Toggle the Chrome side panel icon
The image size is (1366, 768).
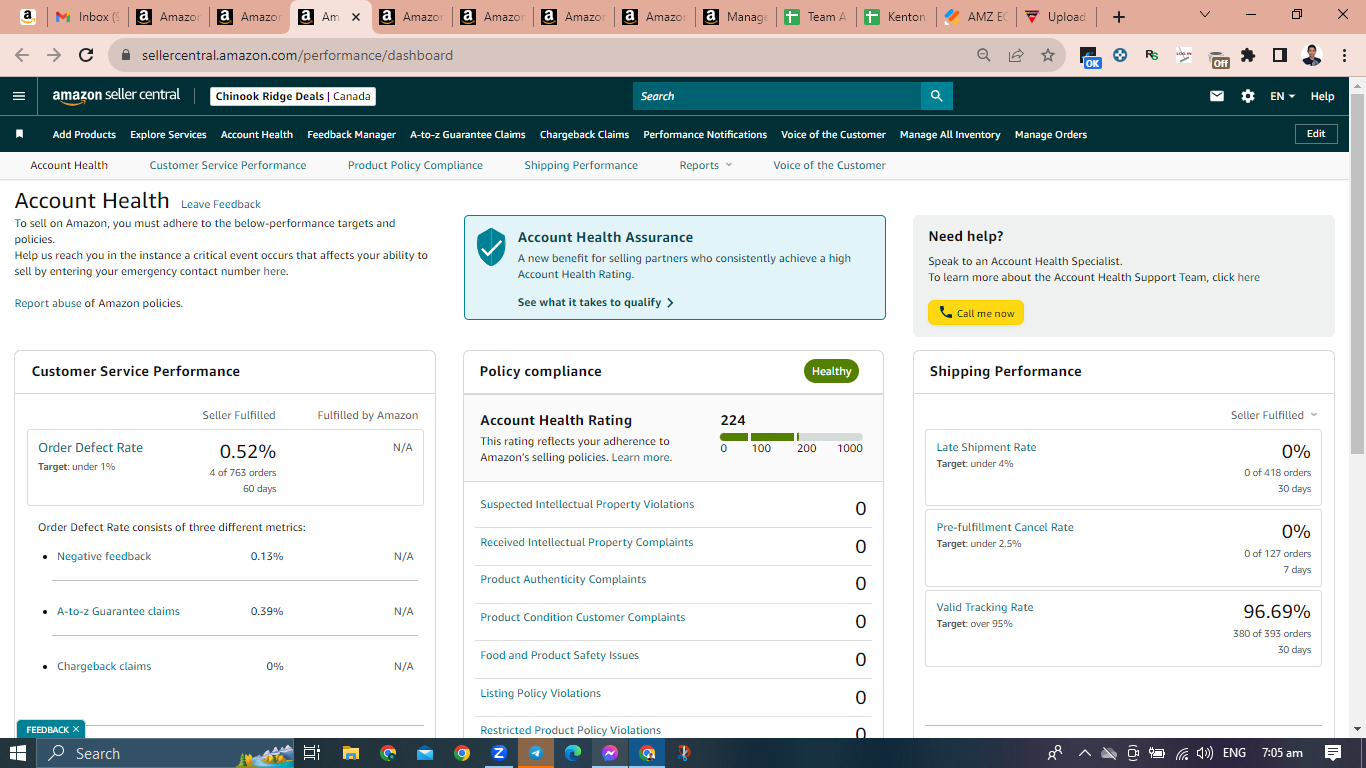point(1280,55)
